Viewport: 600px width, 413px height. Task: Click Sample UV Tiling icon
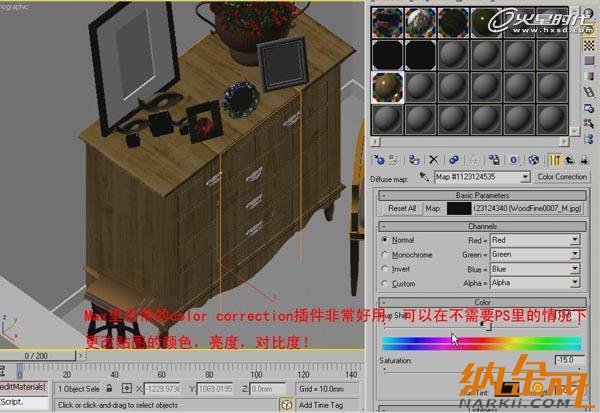click(589, 60)
